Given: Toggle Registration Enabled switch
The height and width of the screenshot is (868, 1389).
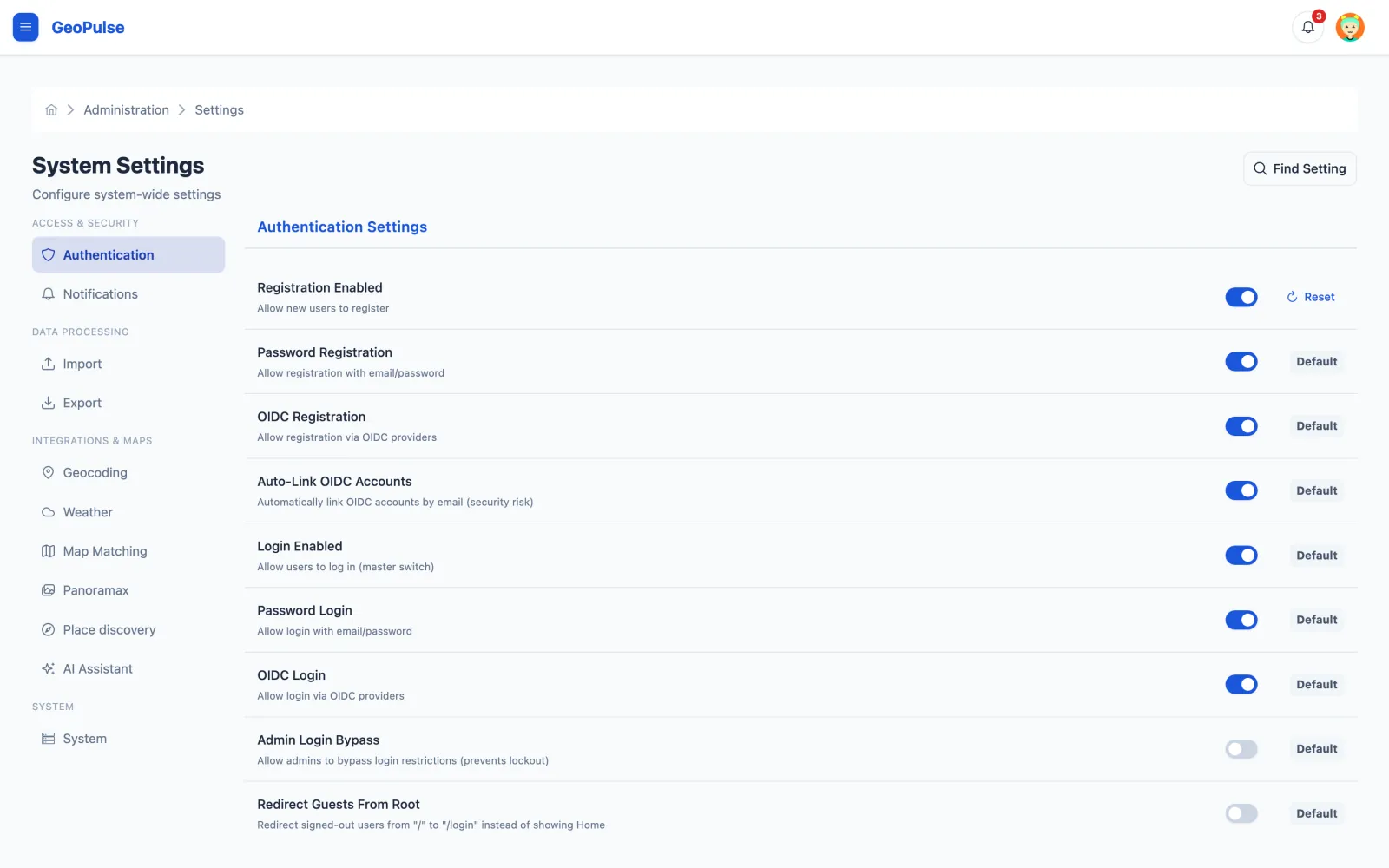Looking at the screenshot, I should pyautogui.click(x=1241, y=298).
